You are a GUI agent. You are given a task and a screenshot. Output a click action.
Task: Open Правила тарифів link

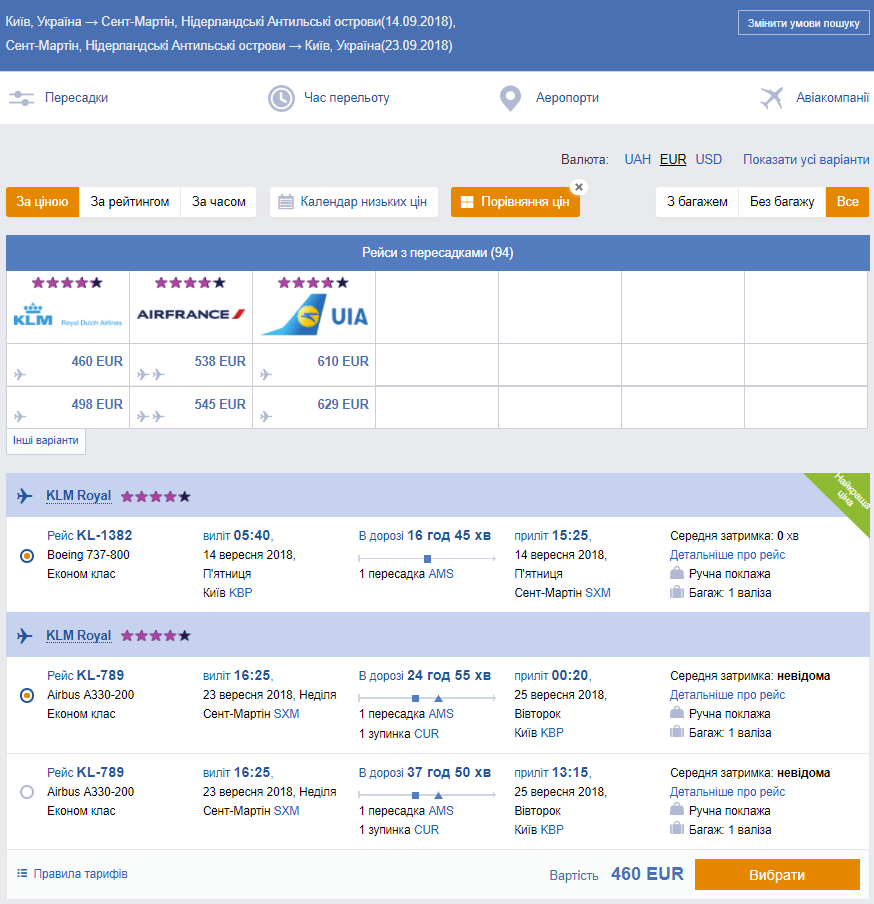coord(80,873)
